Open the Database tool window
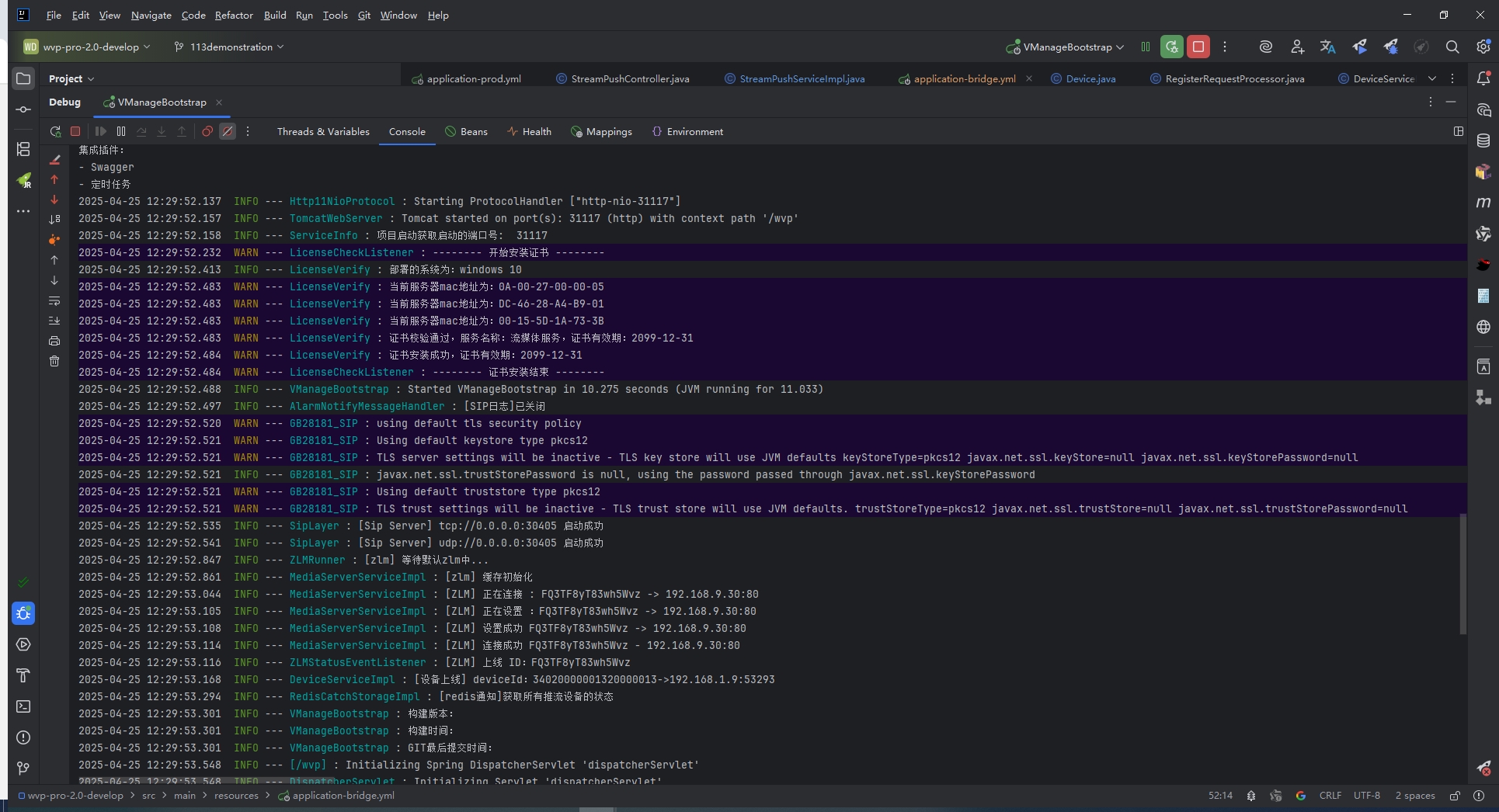This screenshot has width=1499, height=812. [1483, 141]
